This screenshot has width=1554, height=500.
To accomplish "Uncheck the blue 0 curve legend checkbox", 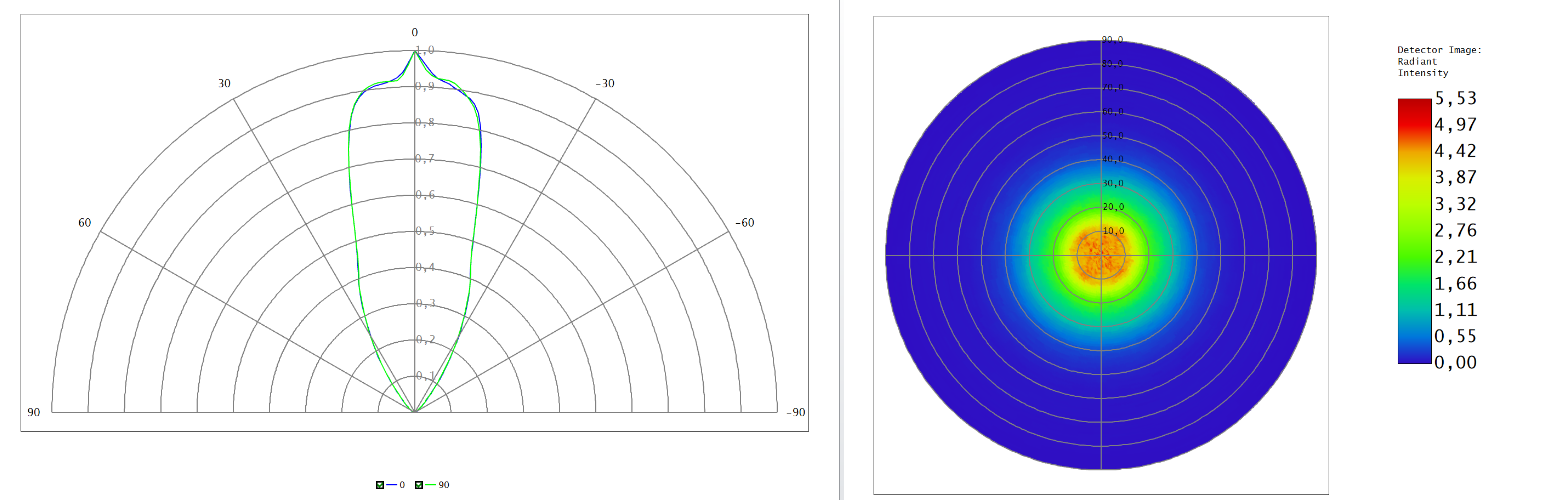I will point(380,485).
